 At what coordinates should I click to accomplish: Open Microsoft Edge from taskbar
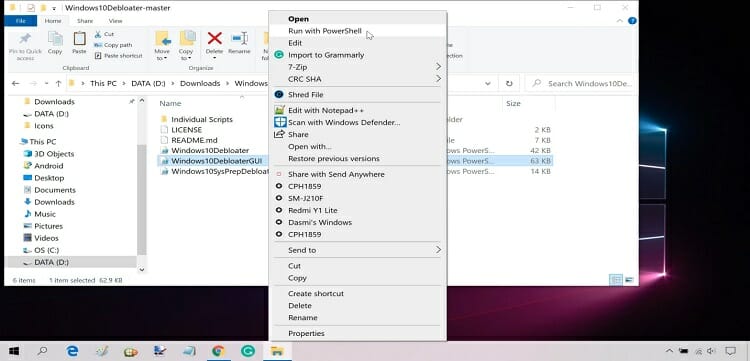coord(72,352)
